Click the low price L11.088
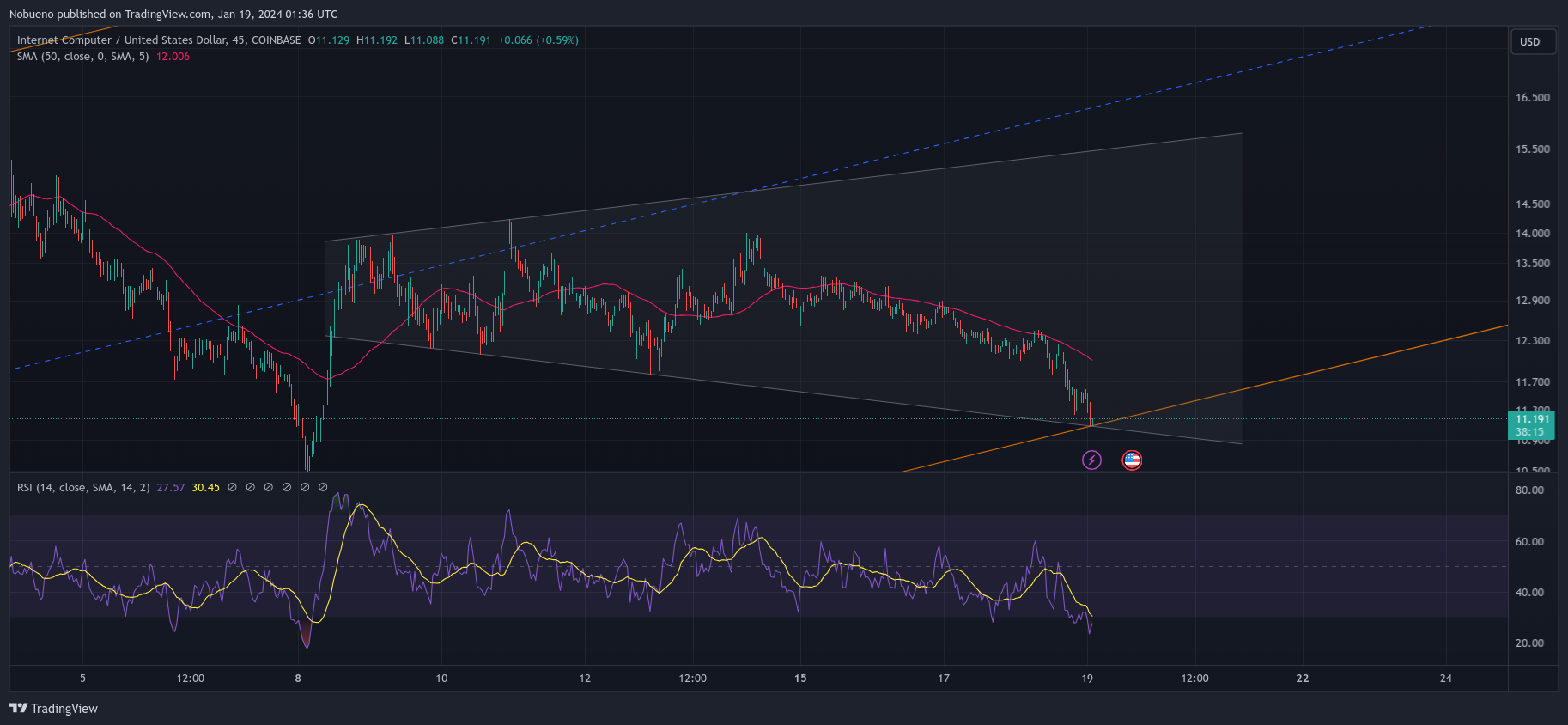 click(x=424, y=40)
